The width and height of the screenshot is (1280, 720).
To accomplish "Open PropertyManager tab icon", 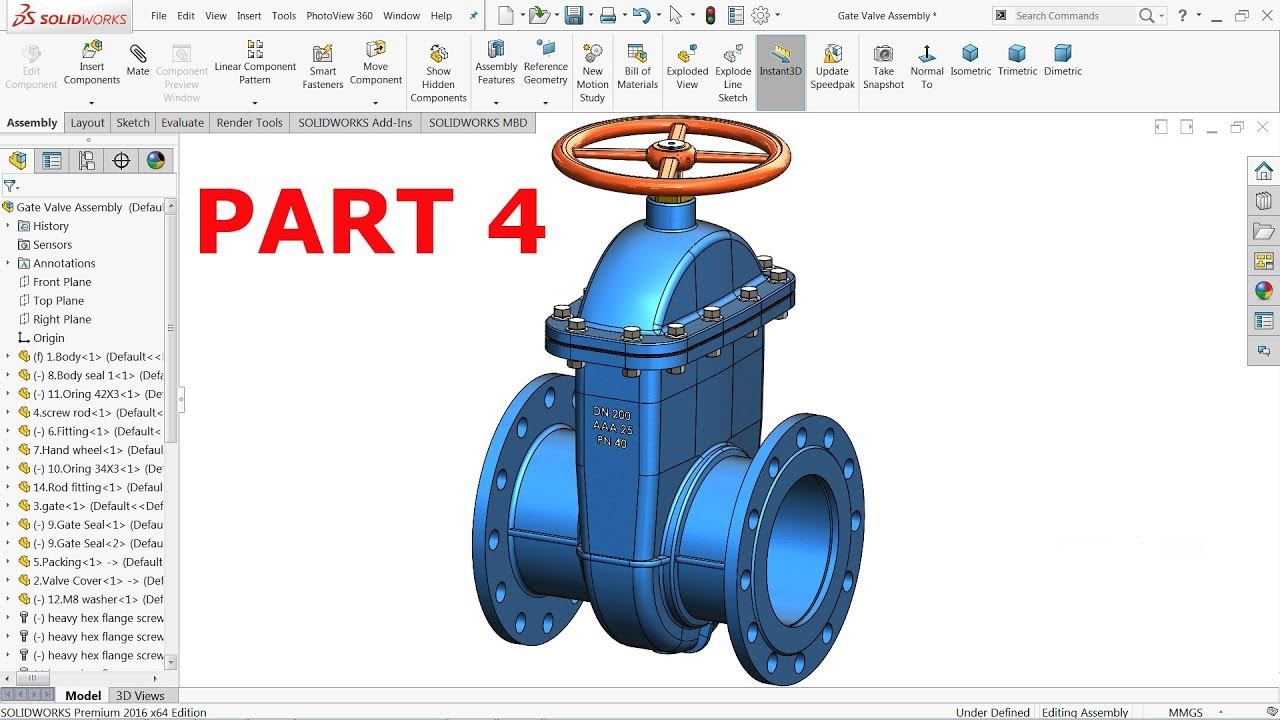I will coord(52,160).
